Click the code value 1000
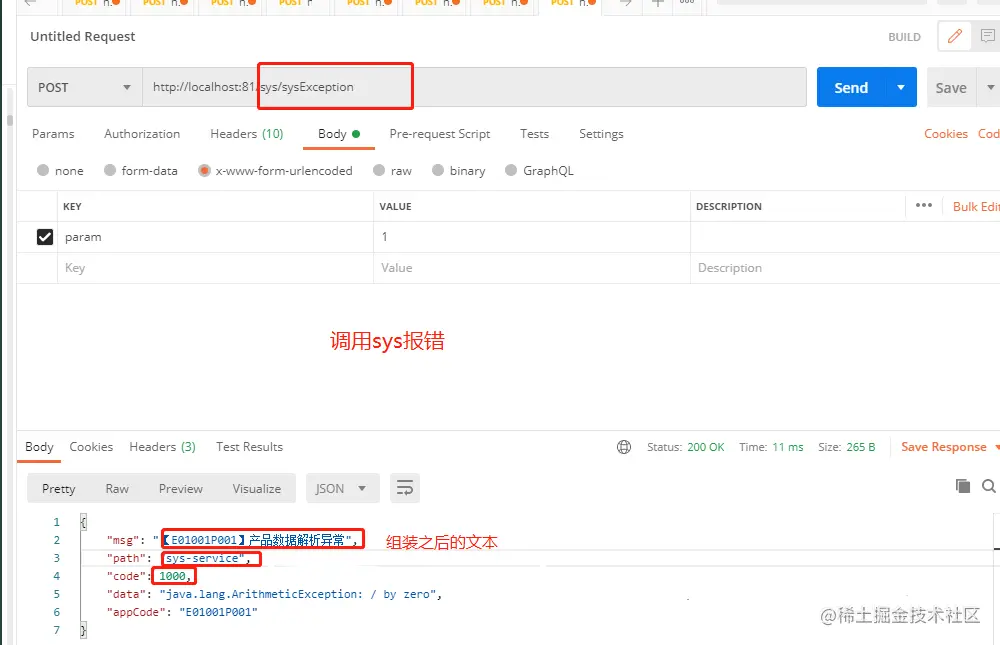The width and height of the screenshot is (1000, 645). 172,576
